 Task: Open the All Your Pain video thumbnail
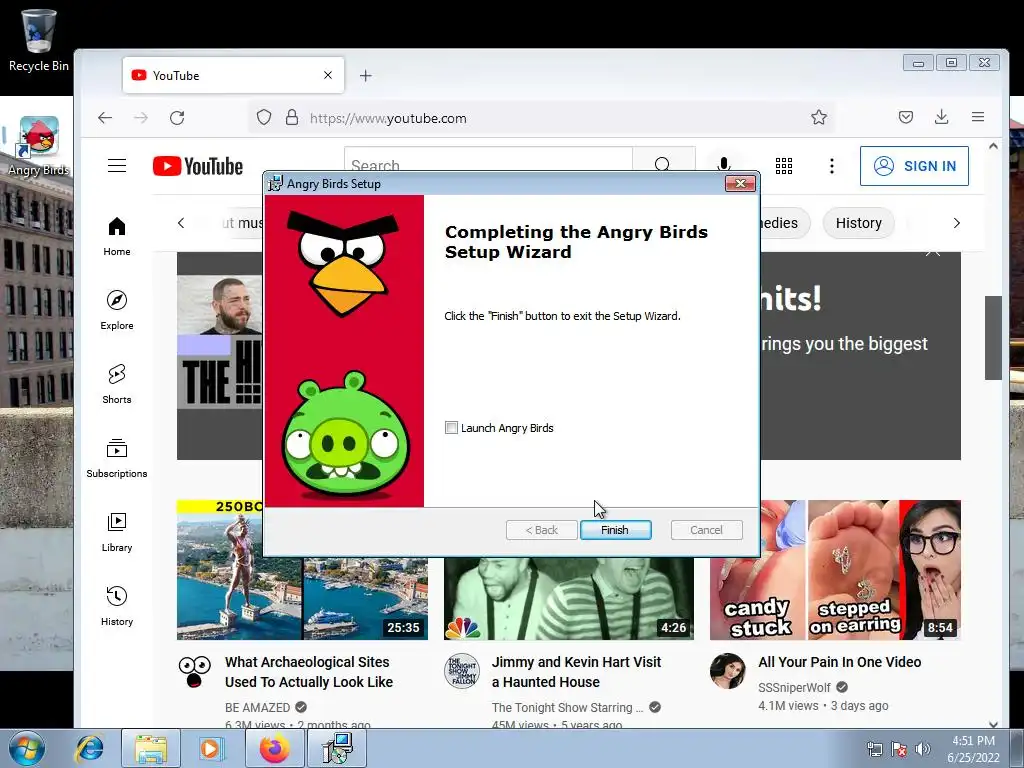click(x=835, y=569)
